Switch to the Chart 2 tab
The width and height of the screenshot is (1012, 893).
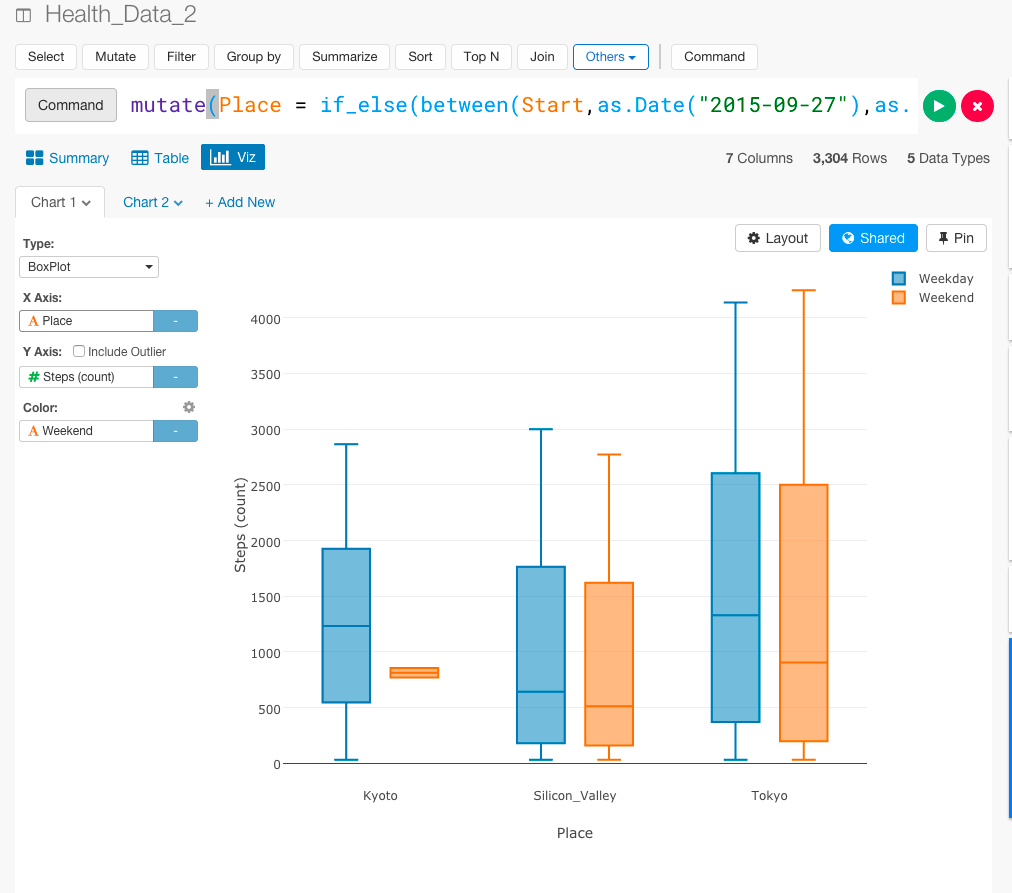(x=152, y=202)
